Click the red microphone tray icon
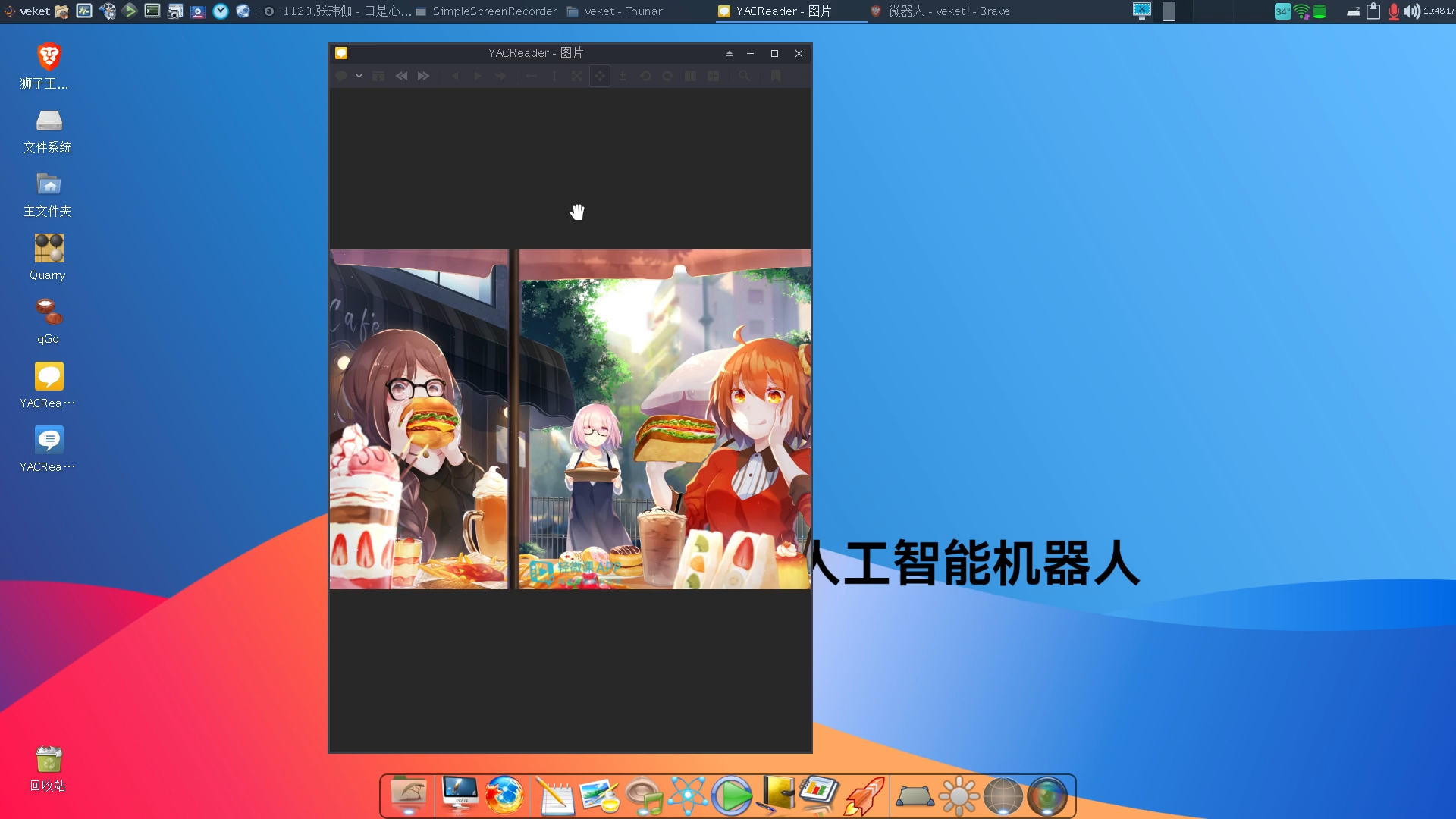The image size is (1456, 819). (x=1394, y=11)
